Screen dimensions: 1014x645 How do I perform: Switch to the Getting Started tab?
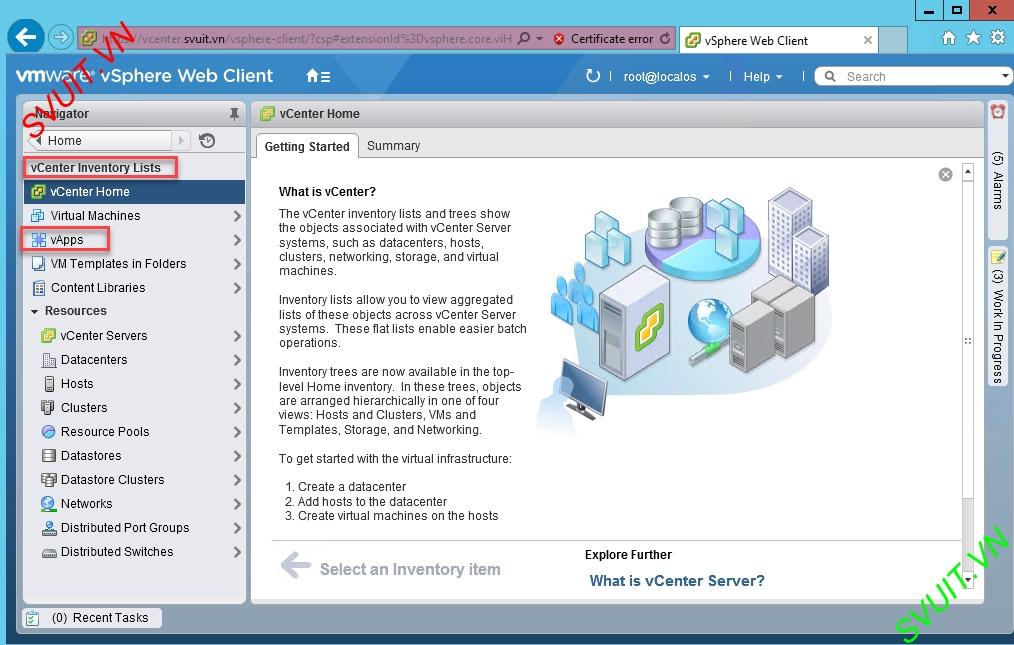pyautogui.click(x=307, y=146)
